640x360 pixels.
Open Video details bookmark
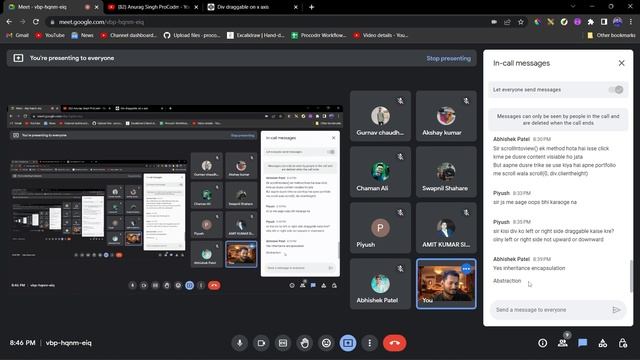[x=380, y=36]
